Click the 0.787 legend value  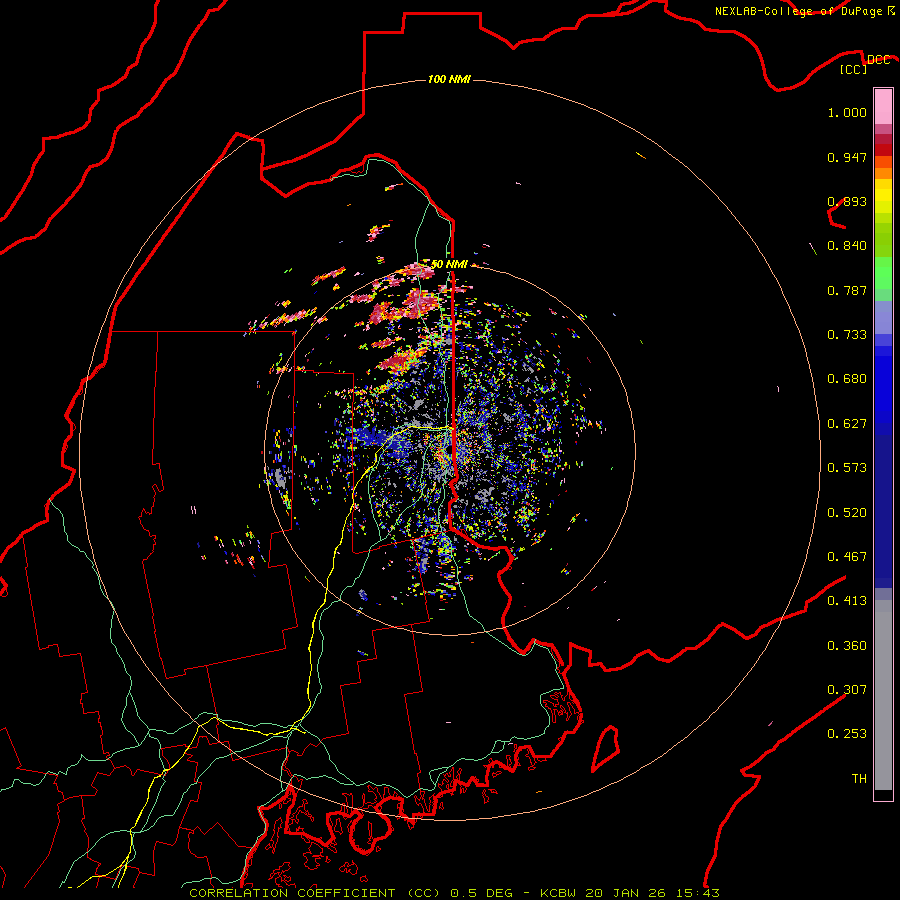pos(847,290)
